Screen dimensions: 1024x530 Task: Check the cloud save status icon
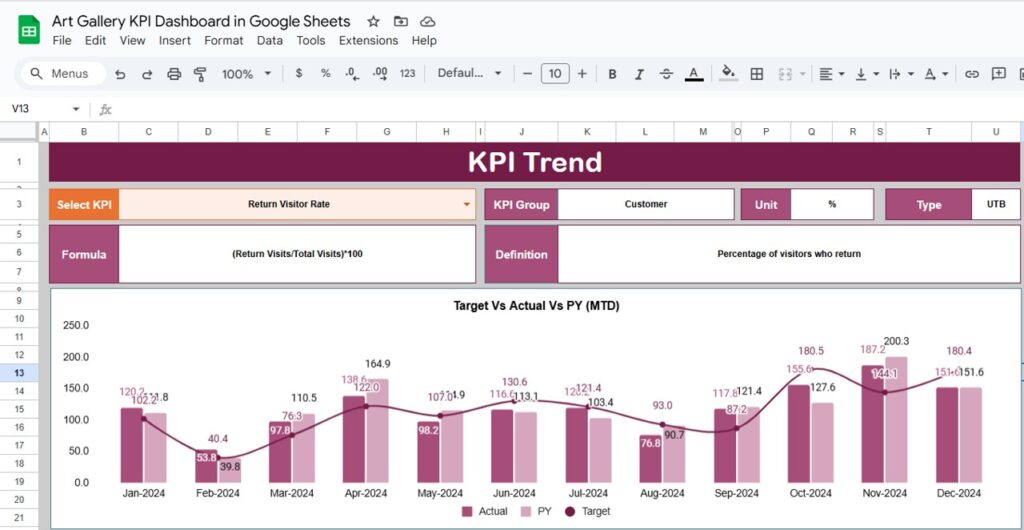(x=428, y=22)
